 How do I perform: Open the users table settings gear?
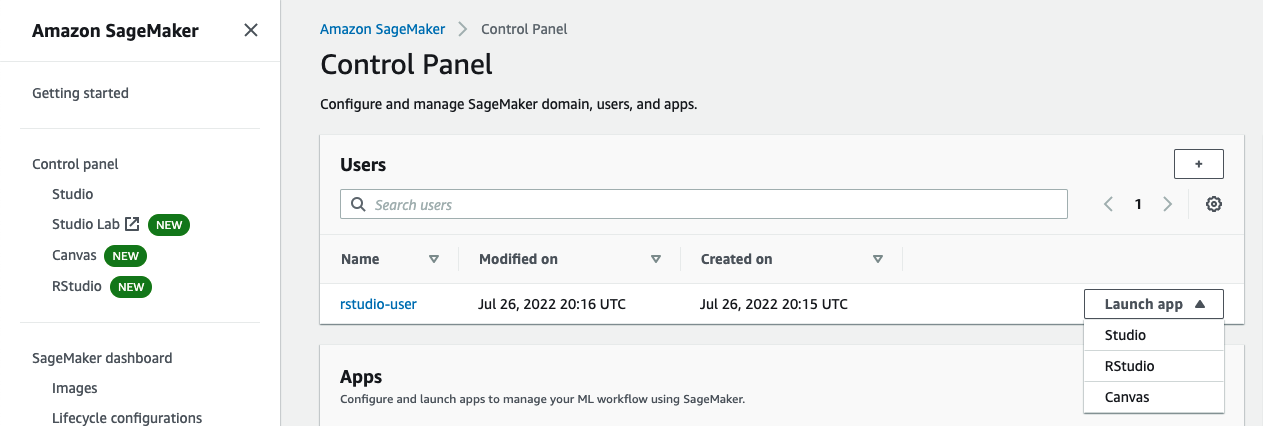pyautogui.click(x=1214, y=204)
